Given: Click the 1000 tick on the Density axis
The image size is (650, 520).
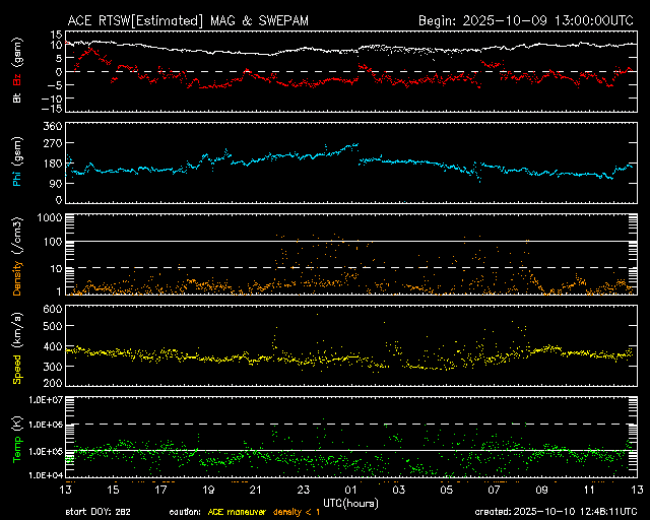Looking at the screenshot, I should [50, 217].
